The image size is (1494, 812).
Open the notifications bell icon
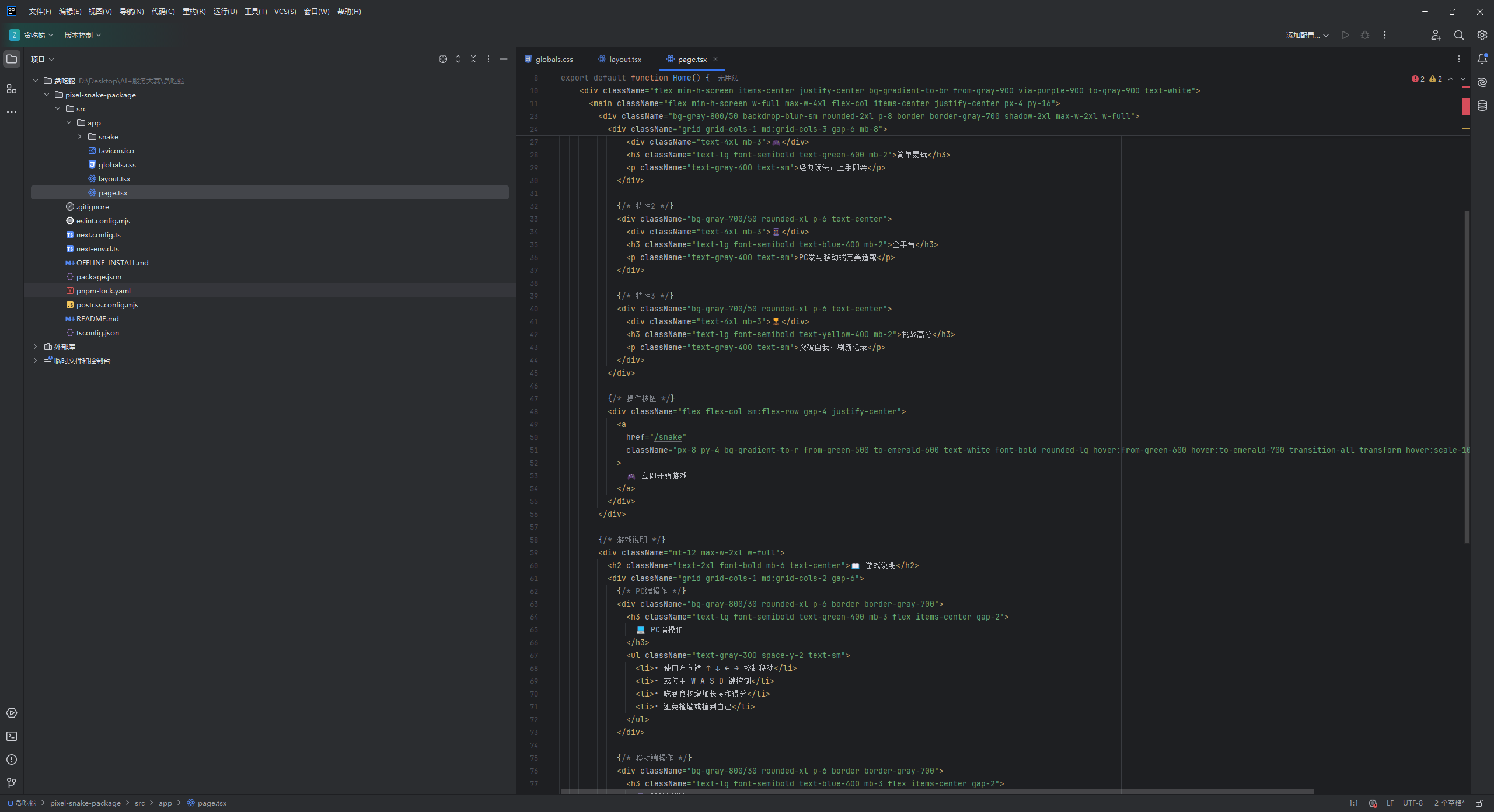click(1482, 59)
